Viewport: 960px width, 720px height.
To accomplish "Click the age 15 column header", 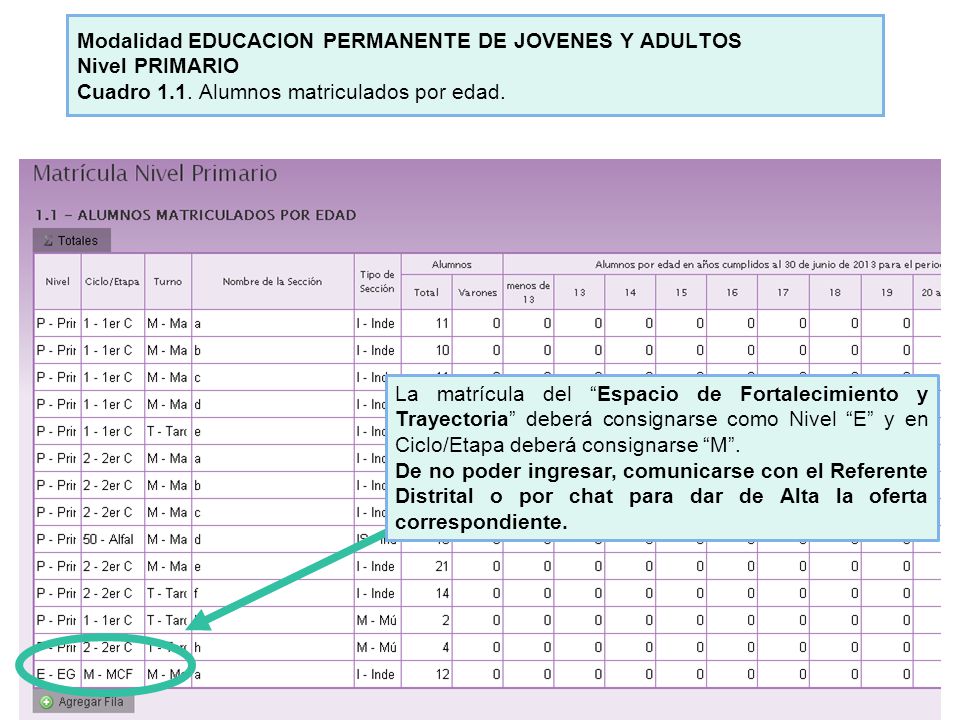I will click(x=681, y=293).
